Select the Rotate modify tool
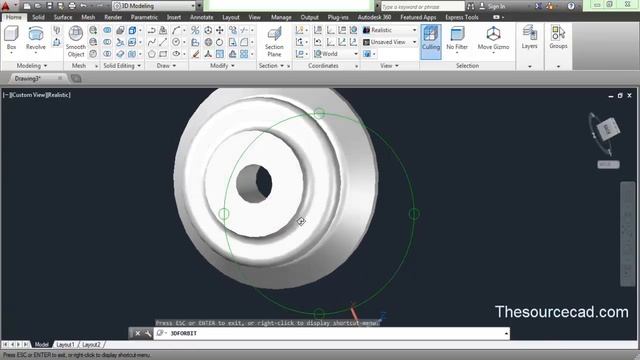 pos(220,42)
